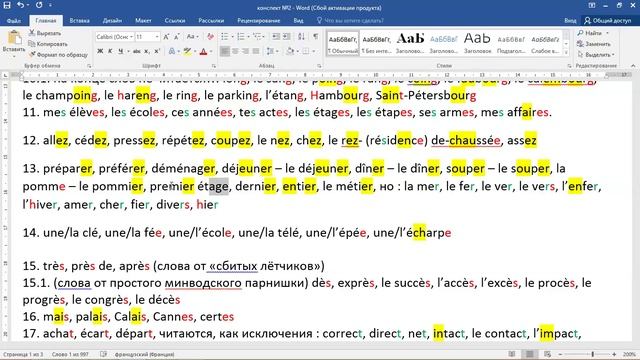Increase font size with A-up icon
Image resolution: width=640 pixels, height=360 pixels.
(166, 37)
